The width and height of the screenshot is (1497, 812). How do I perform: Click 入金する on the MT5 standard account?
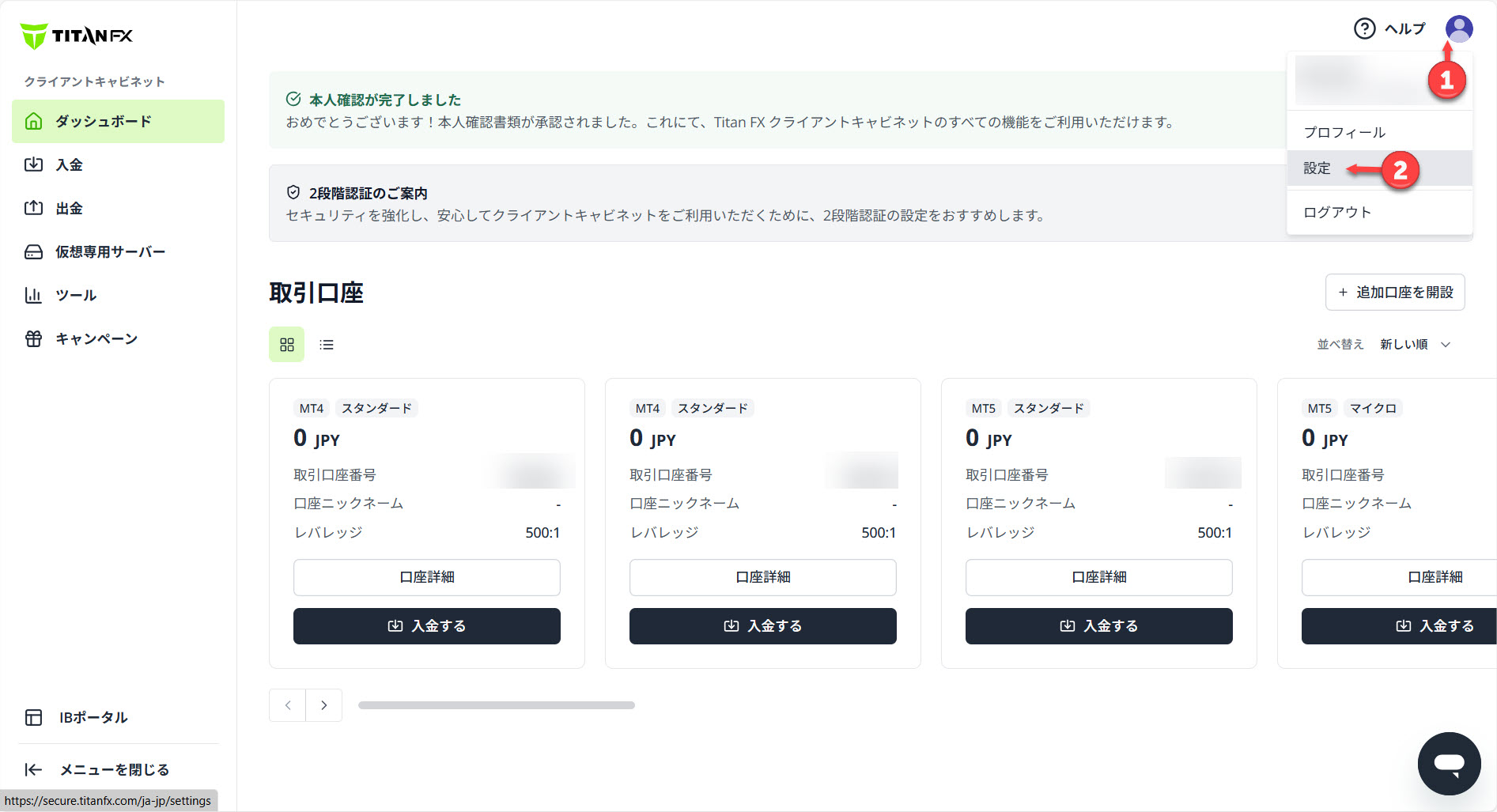click(1098, 626)
